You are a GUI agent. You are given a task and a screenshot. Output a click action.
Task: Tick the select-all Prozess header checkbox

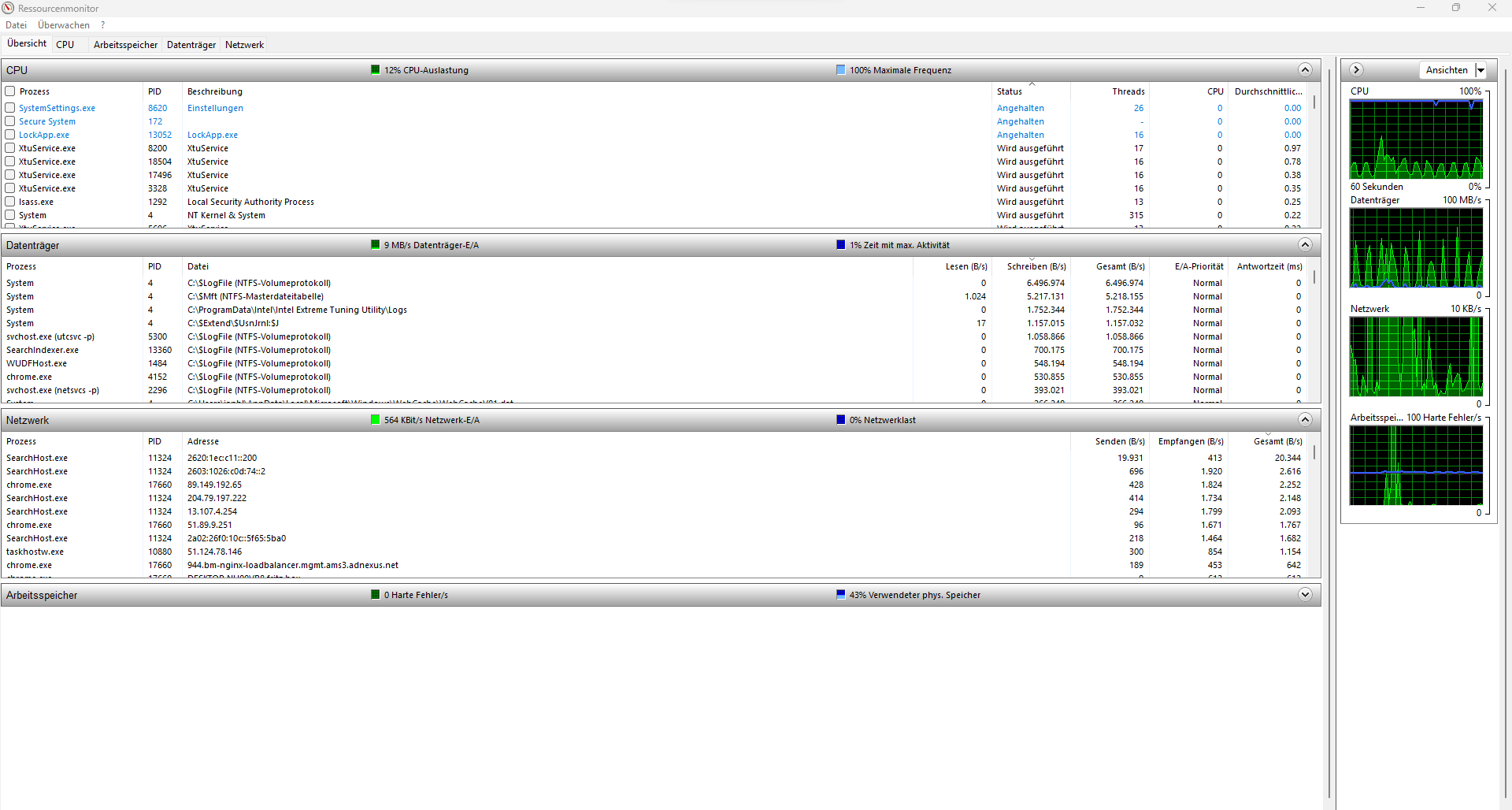point(10,91)
